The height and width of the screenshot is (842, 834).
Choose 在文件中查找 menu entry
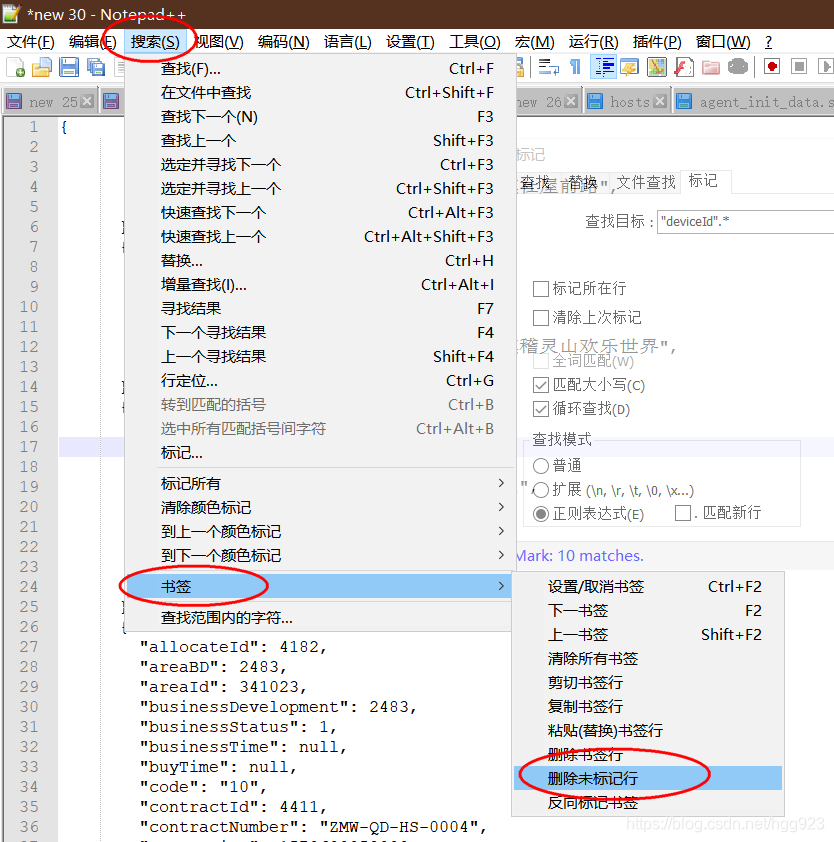click(x=320, y=92)
